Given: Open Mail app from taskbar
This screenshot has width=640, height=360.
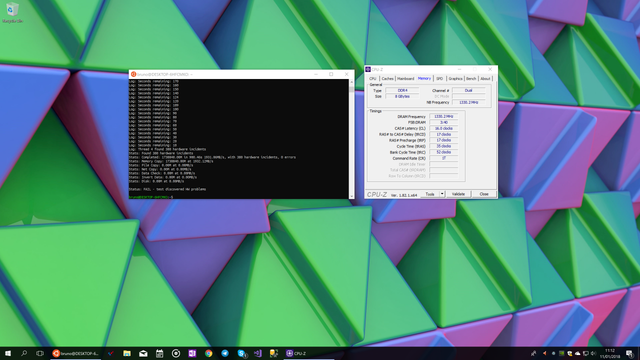Looking at the screenshot, I should 143,353.
